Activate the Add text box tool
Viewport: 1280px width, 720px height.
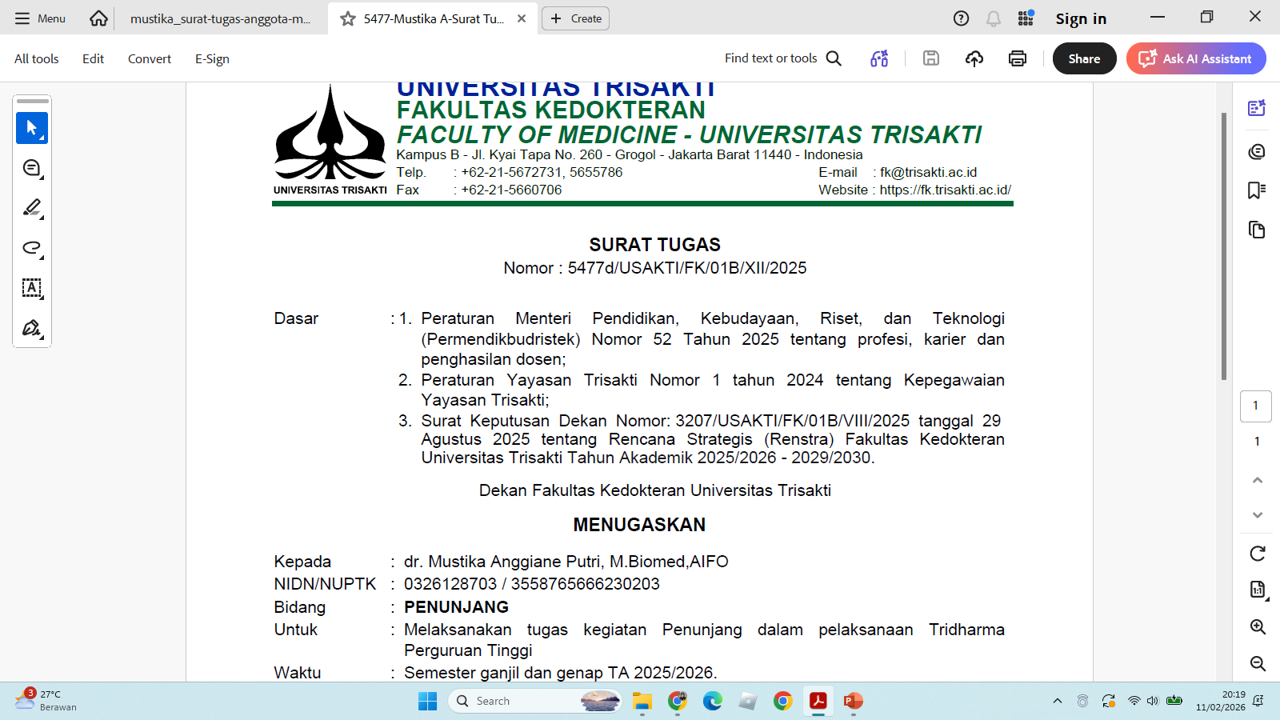32,288
